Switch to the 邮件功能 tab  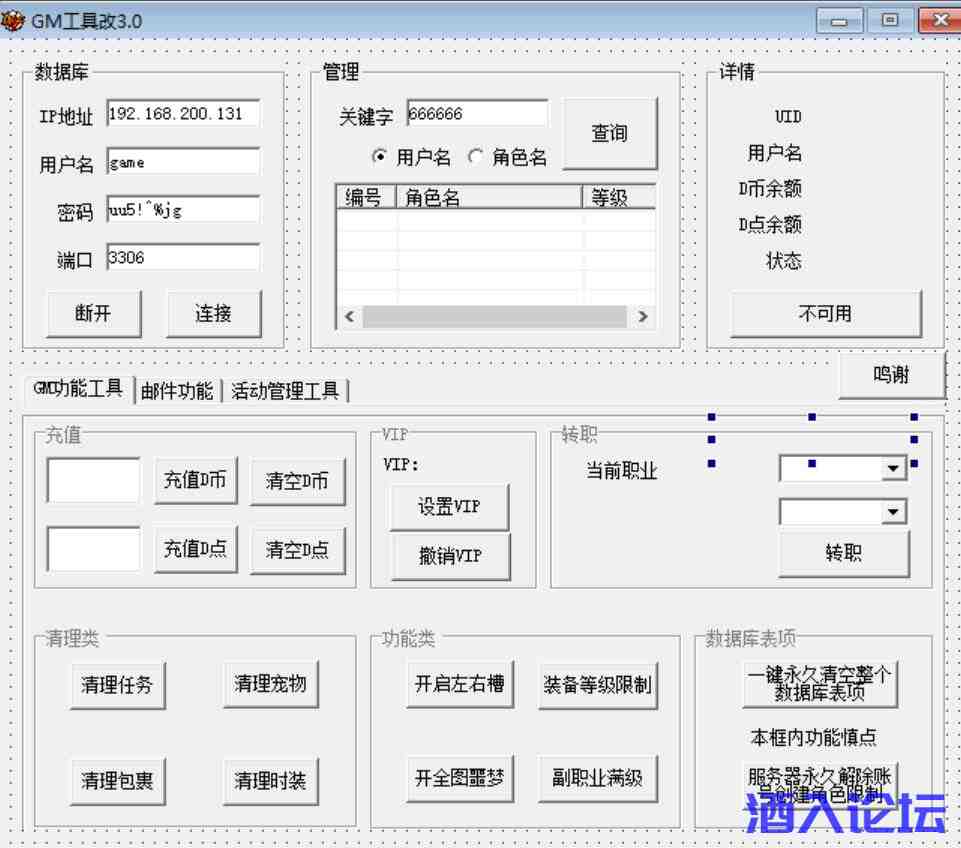click(177, 391)
